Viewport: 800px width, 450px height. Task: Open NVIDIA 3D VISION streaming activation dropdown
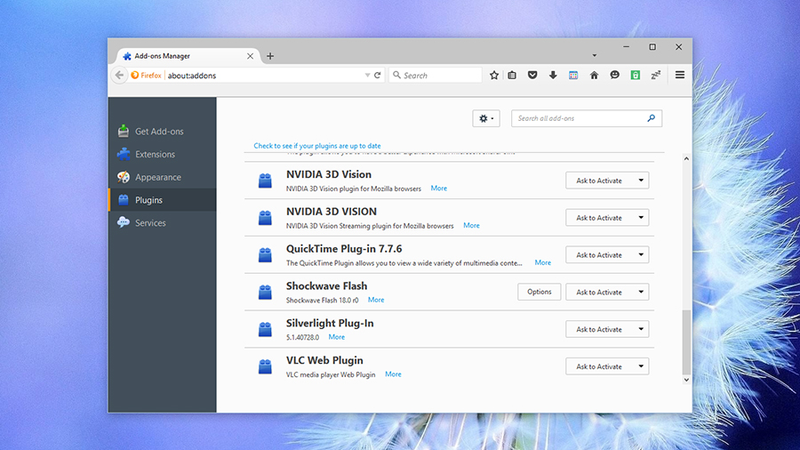point(607,217)
